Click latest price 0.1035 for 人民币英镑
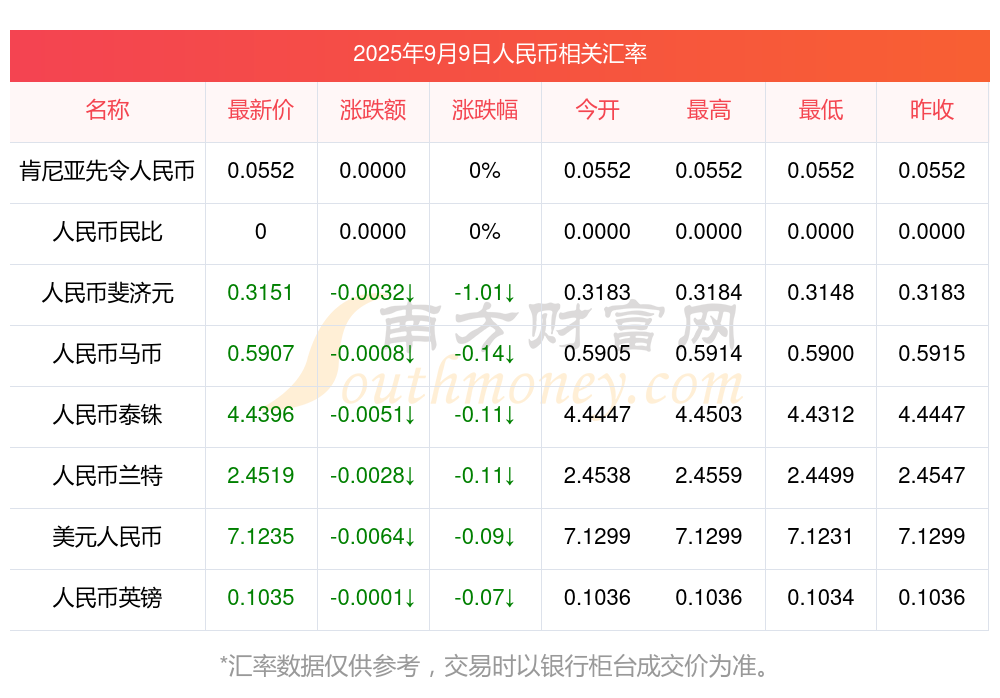 click(261, 597)
